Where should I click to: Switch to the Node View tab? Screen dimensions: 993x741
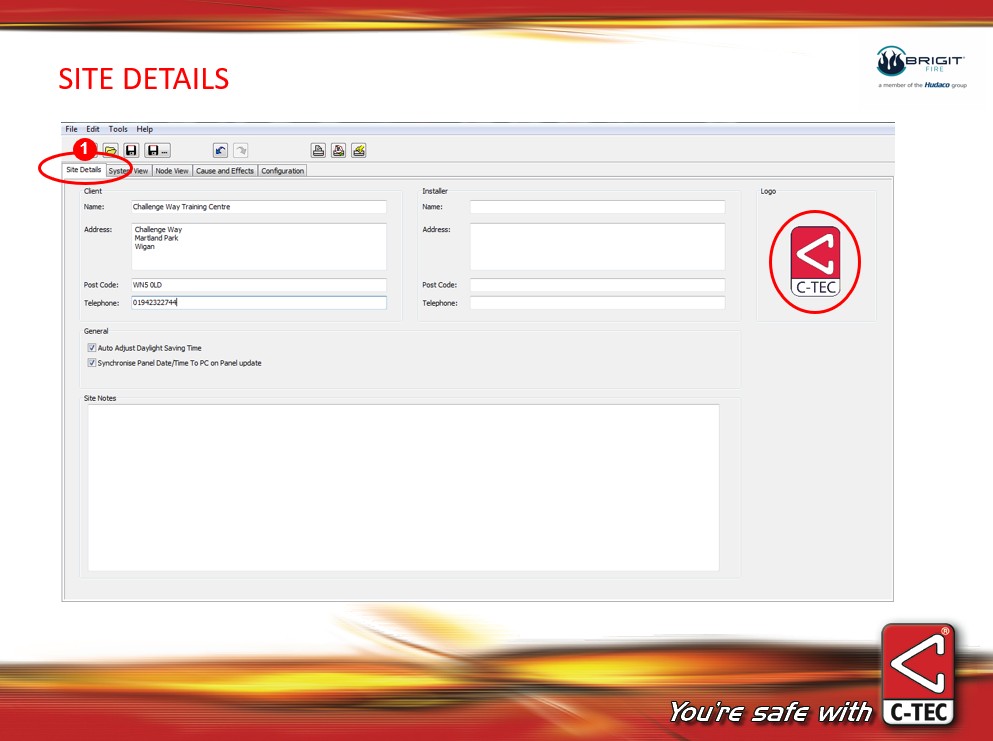(172, 171)
